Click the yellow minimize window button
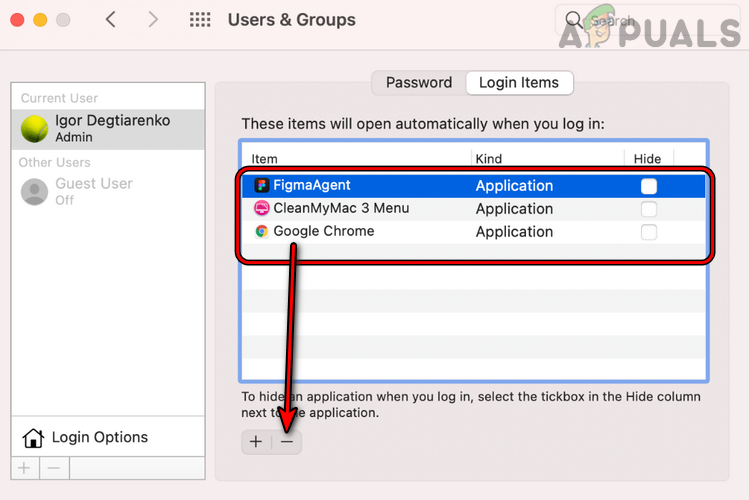 click(41, 20)
